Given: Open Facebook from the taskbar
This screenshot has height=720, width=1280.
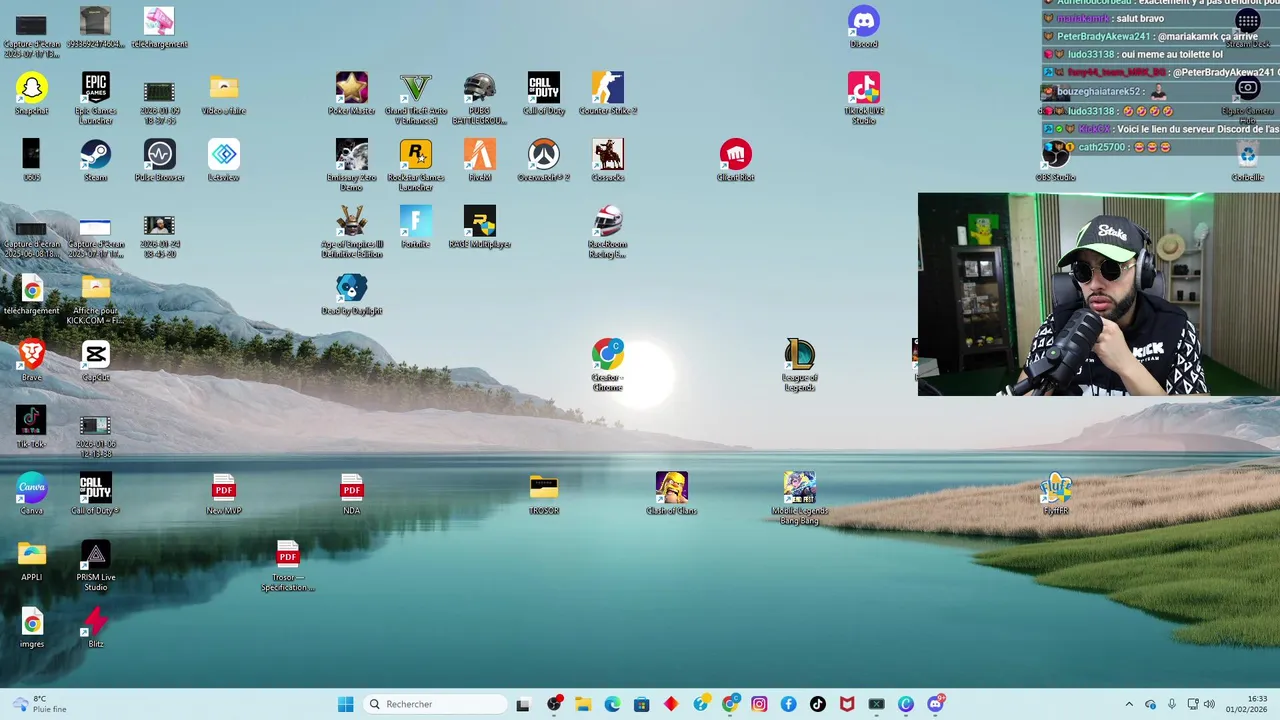Looking at the screenshot, I should (x=788, y=704).
